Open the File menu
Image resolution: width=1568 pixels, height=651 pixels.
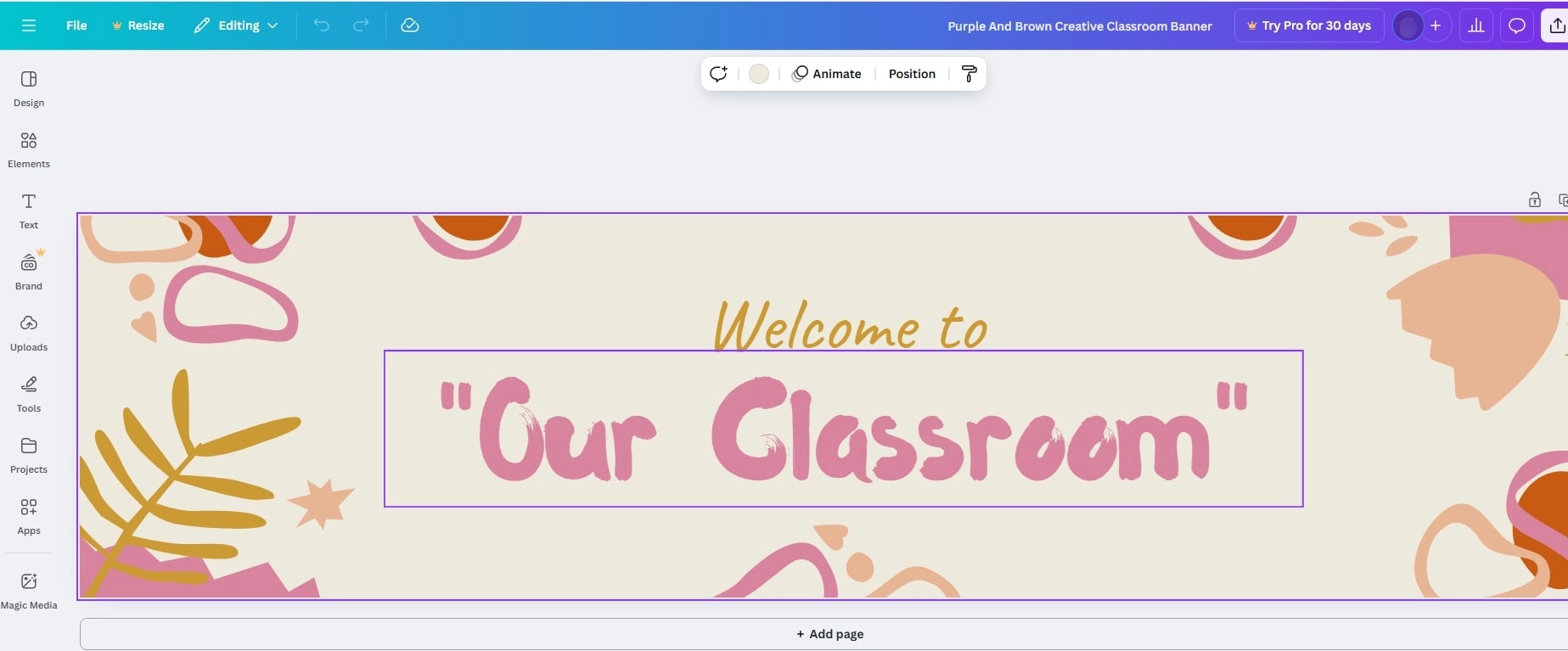(x=76, y=25)
